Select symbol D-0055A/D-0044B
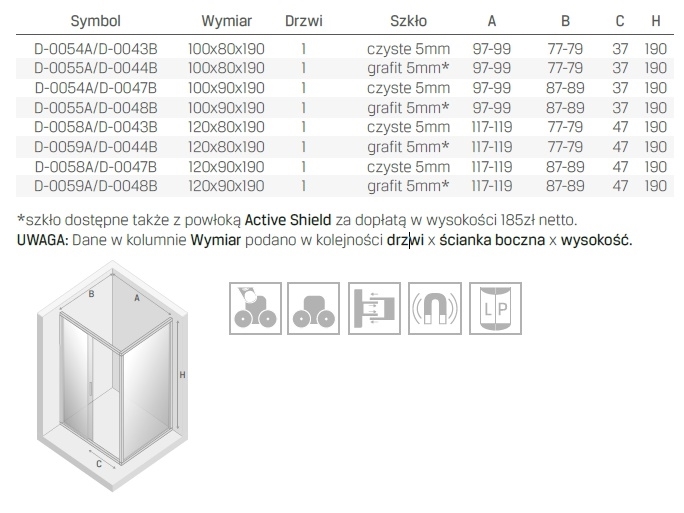Image resolution: width=684 pixels, height=513 pixels. point(96,68)
